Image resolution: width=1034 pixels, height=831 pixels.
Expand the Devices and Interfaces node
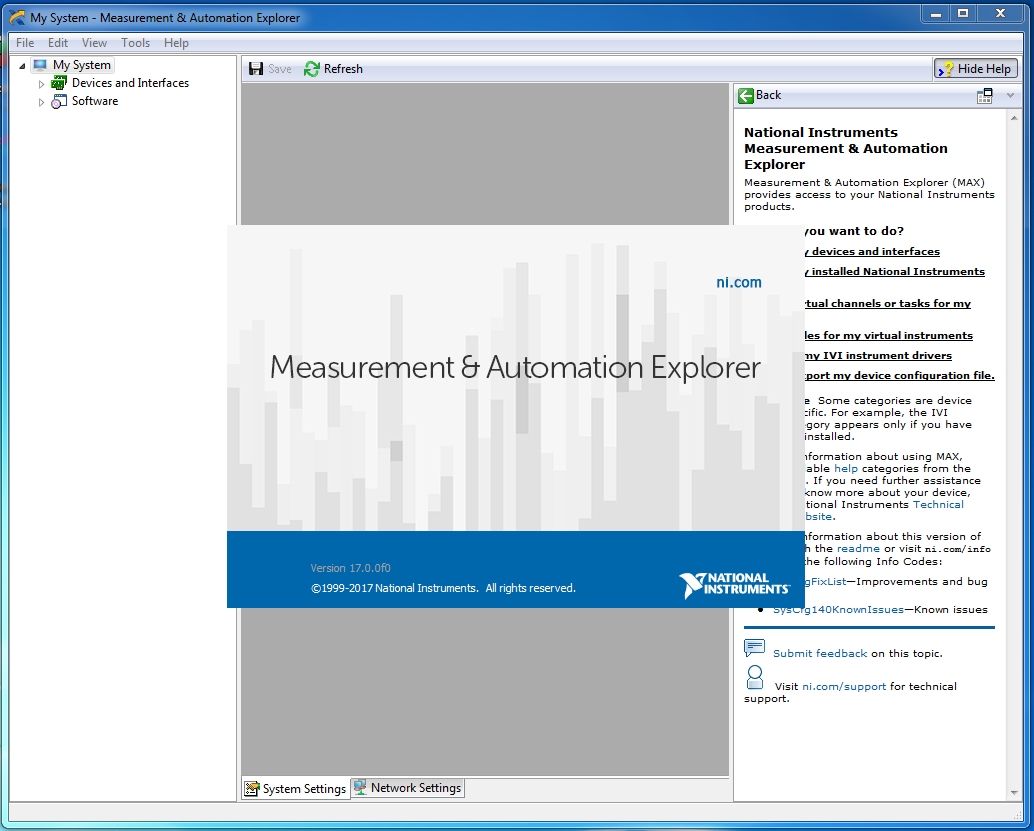click(x=42, y=84)
